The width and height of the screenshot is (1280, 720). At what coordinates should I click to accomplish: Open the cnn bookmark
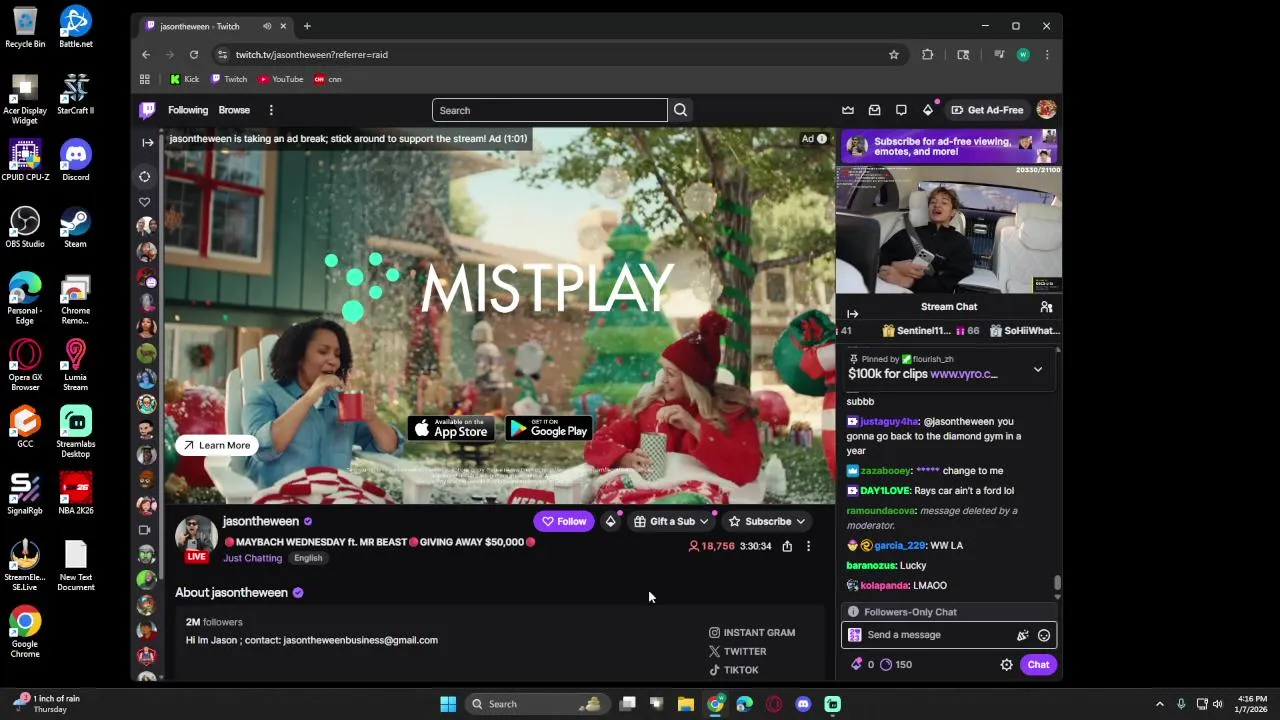click(328, 79)
